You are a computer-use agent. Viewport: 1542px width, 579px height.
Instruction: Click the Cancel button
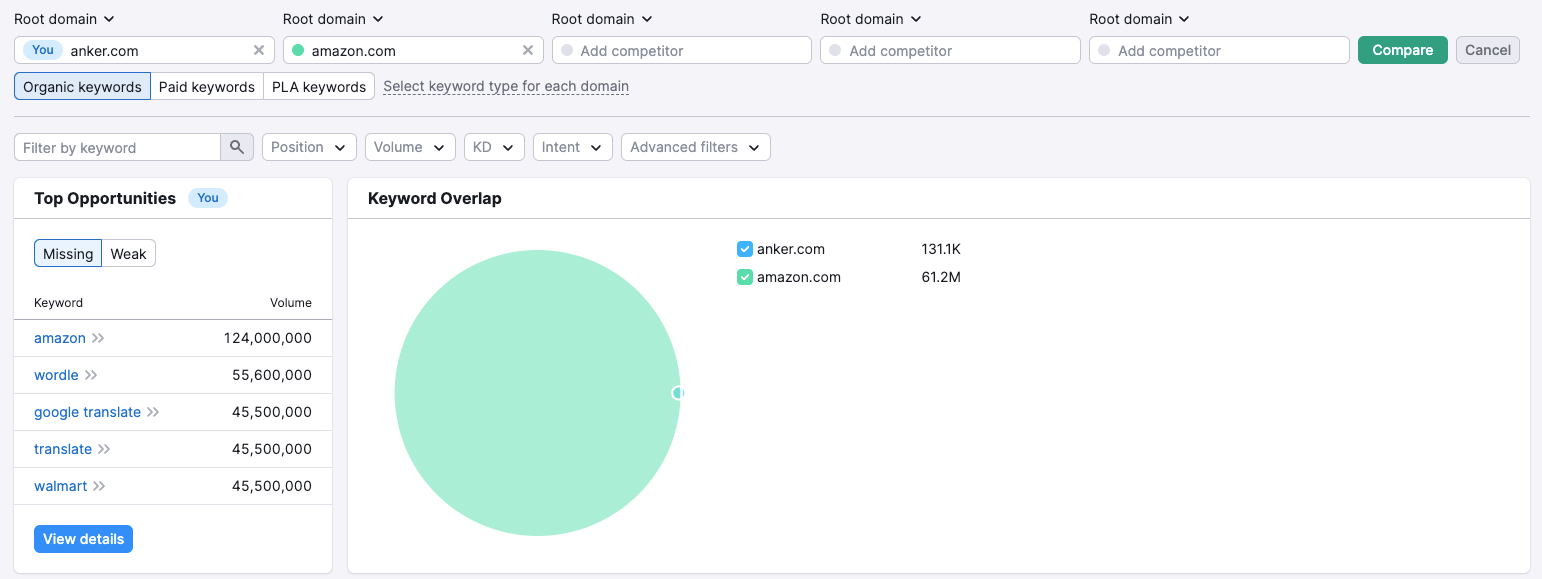click(x=1488, y=50)
